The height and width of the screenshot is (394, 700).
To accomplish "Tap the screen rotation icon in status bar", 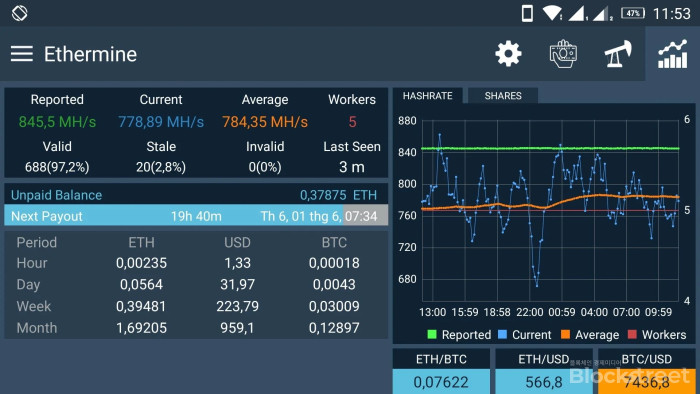I will pyautogui.click(x=20, y=13).
